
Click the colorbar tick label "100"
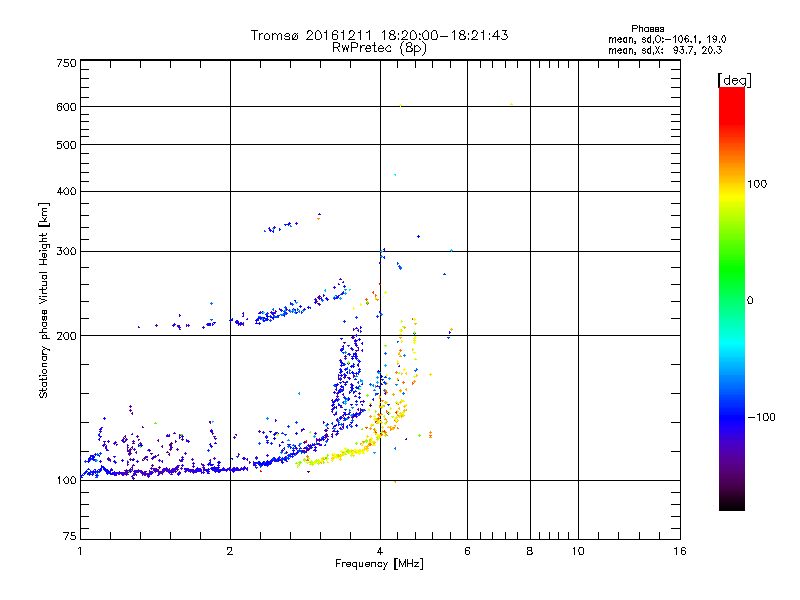coord(757,184)
